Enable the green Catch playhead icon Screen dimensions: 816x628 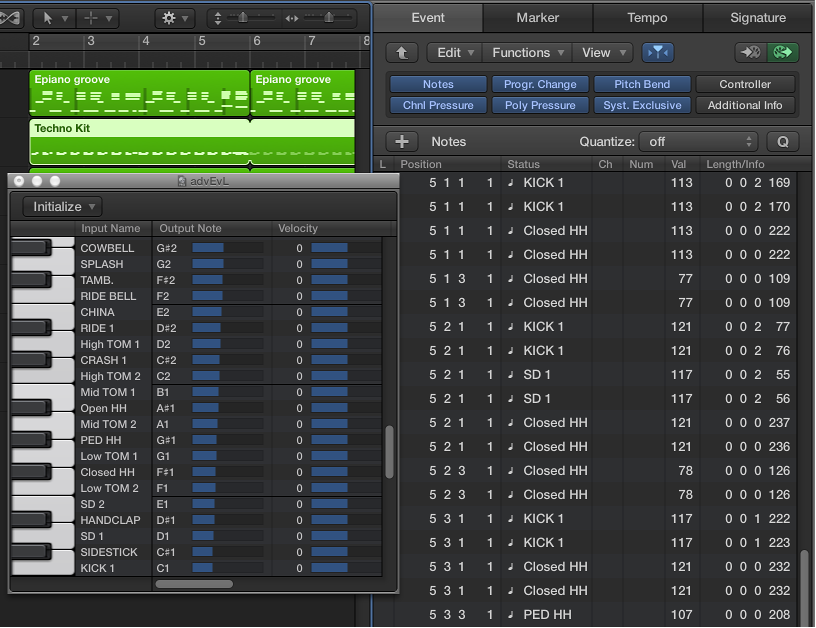click(783, 52)
